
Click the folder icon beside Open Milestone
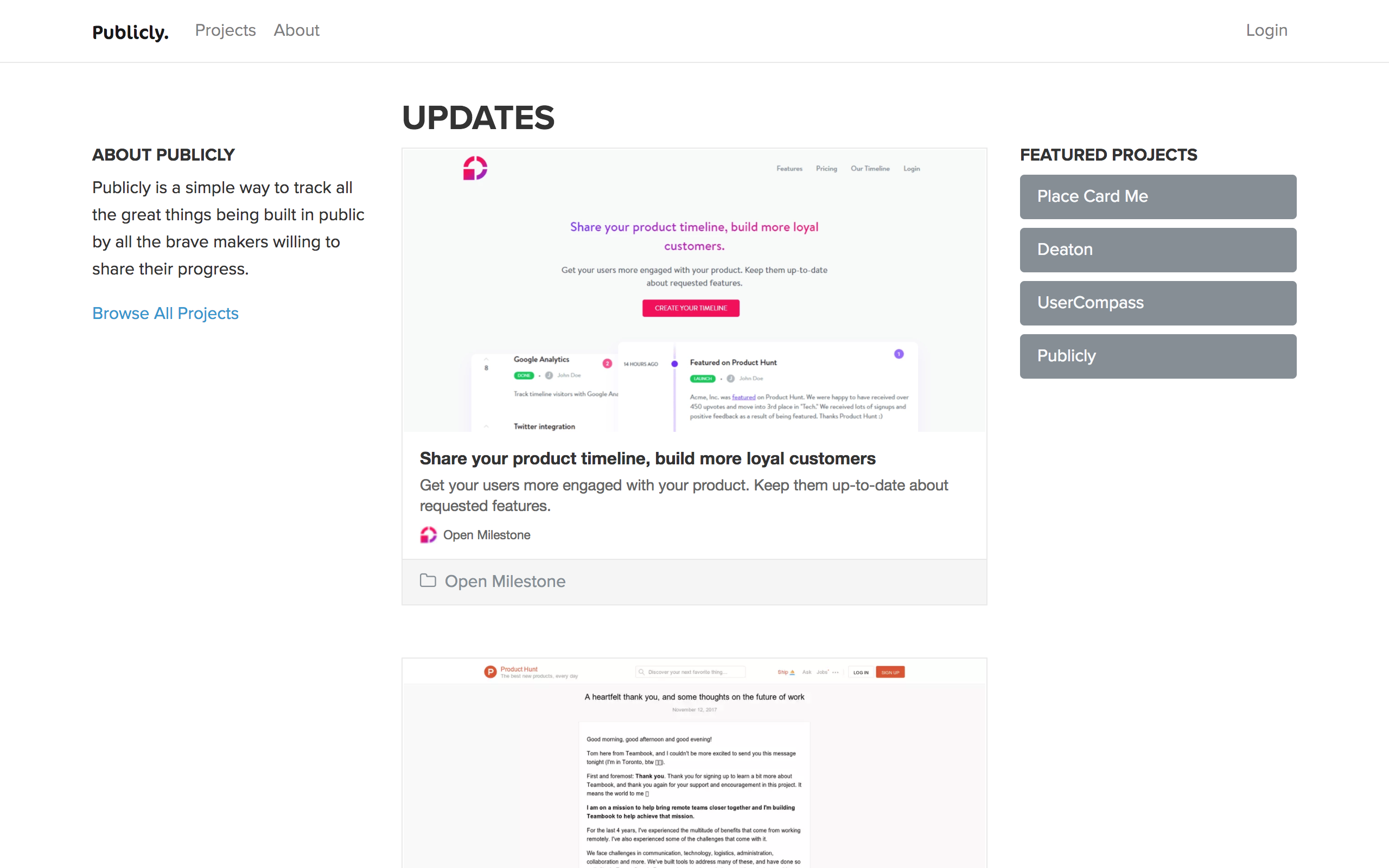coord(428,580)
